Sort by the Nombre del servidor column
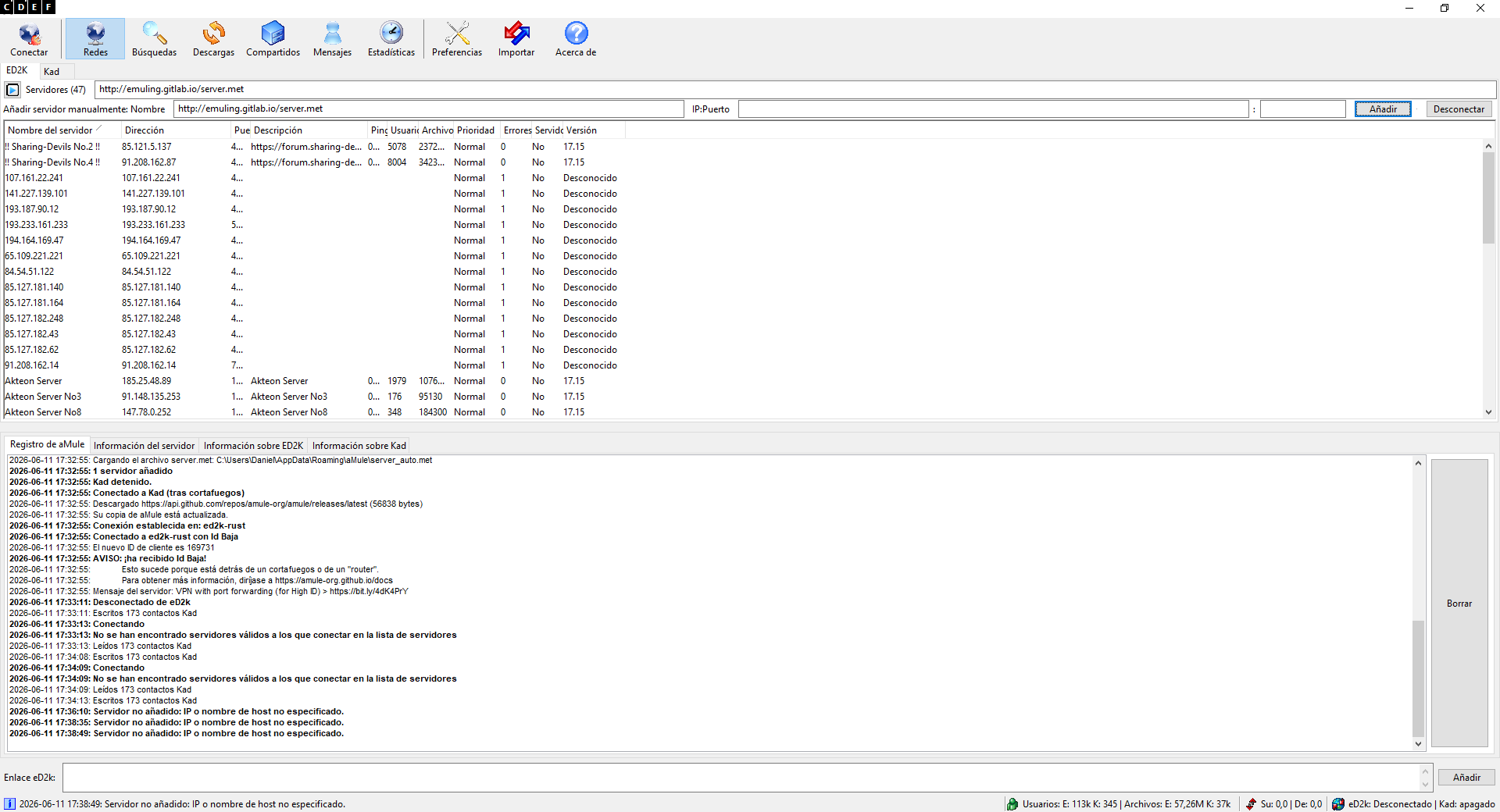This screenshot has width=1500, height=812. (62, 130)
